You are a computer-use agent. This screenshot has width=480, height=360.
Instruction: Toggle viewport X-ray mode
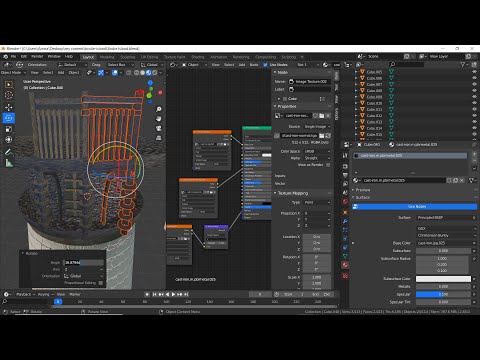tap(128, 72)
